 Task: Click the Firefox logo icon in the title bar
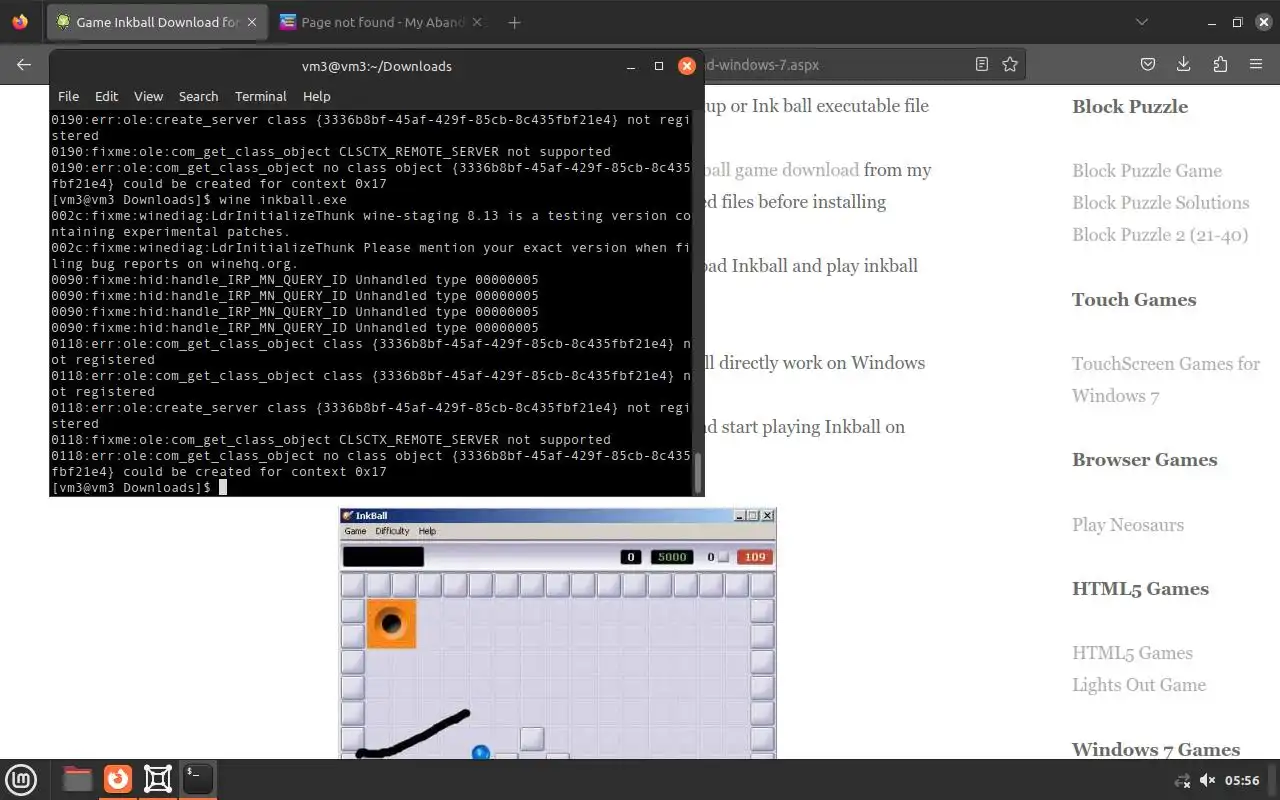(x=20, y=22)
